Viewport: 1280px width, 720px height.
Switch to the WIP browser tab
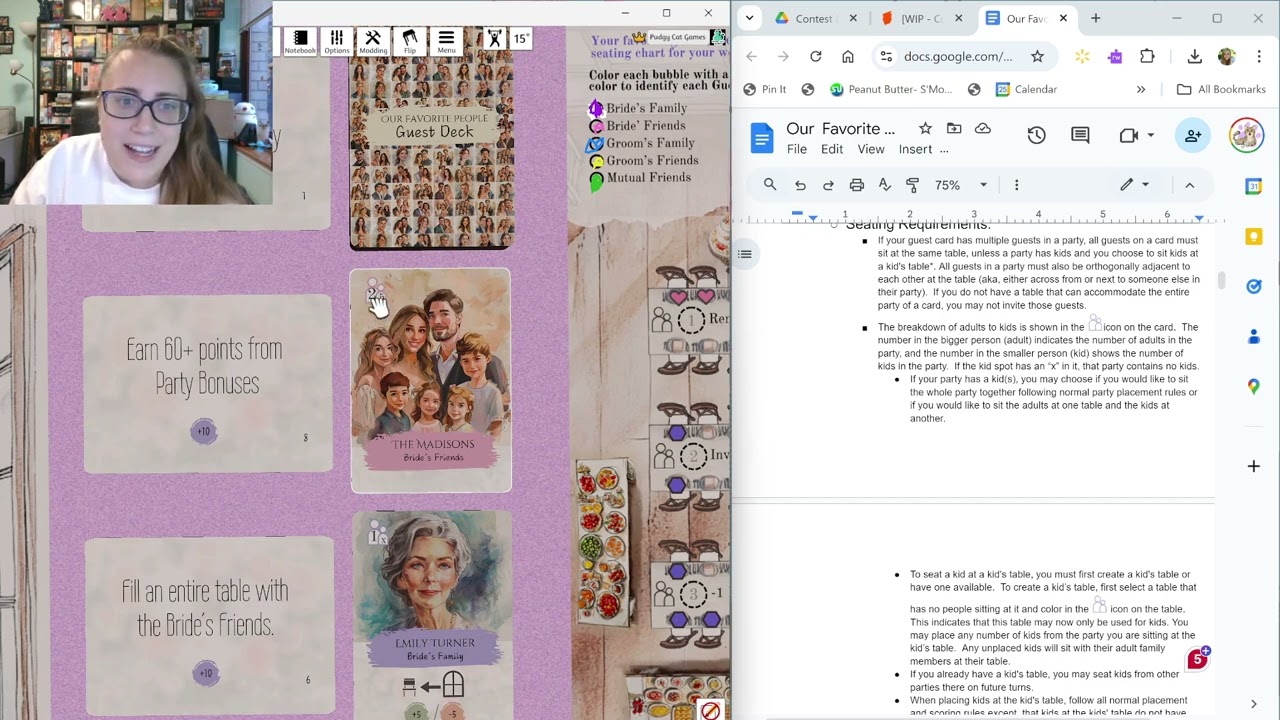pyautogui.click(x=920, y=18)
